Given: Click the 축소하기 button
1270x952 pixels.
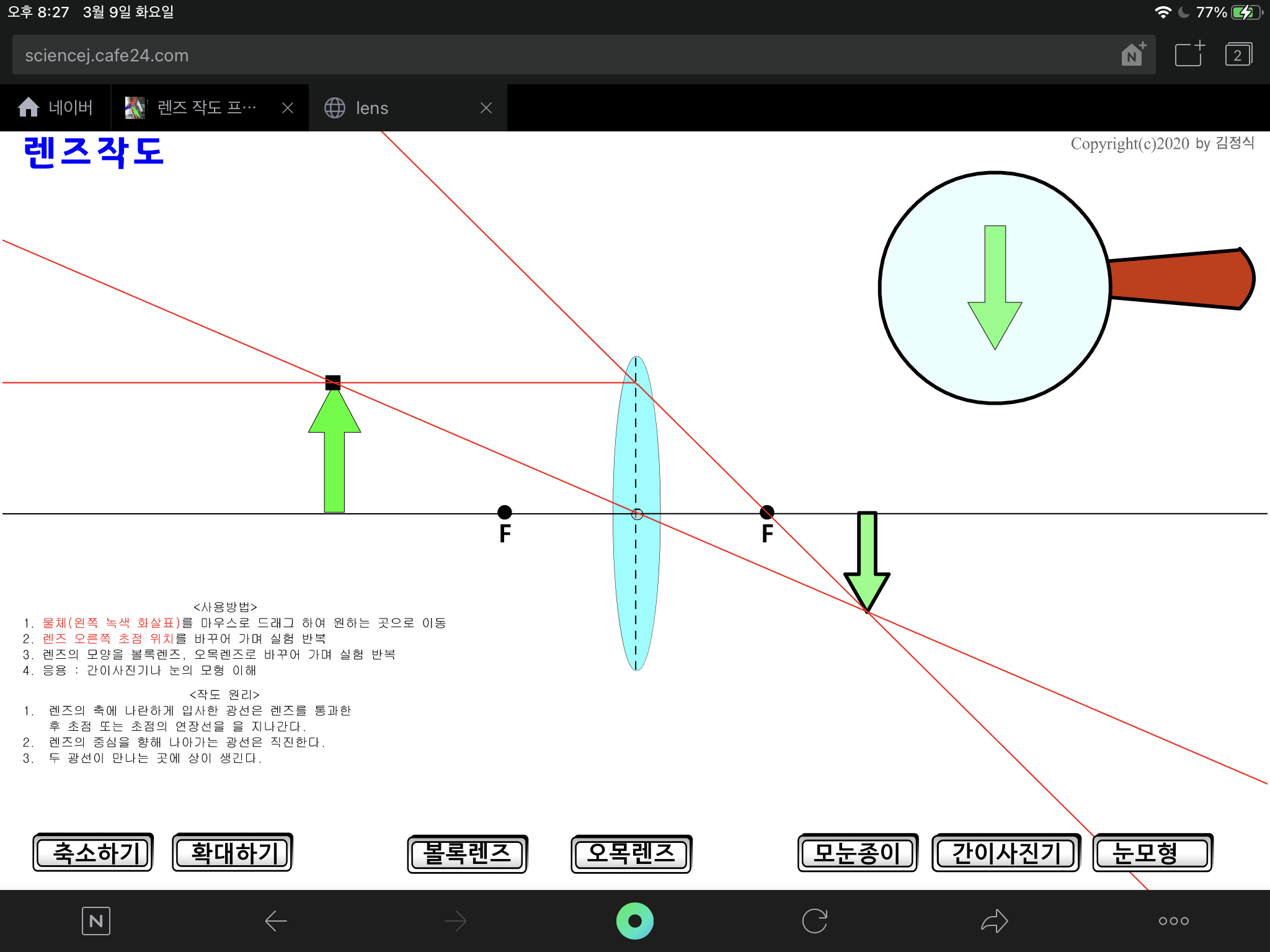Looking at the screenshot, I should [93, 853].
